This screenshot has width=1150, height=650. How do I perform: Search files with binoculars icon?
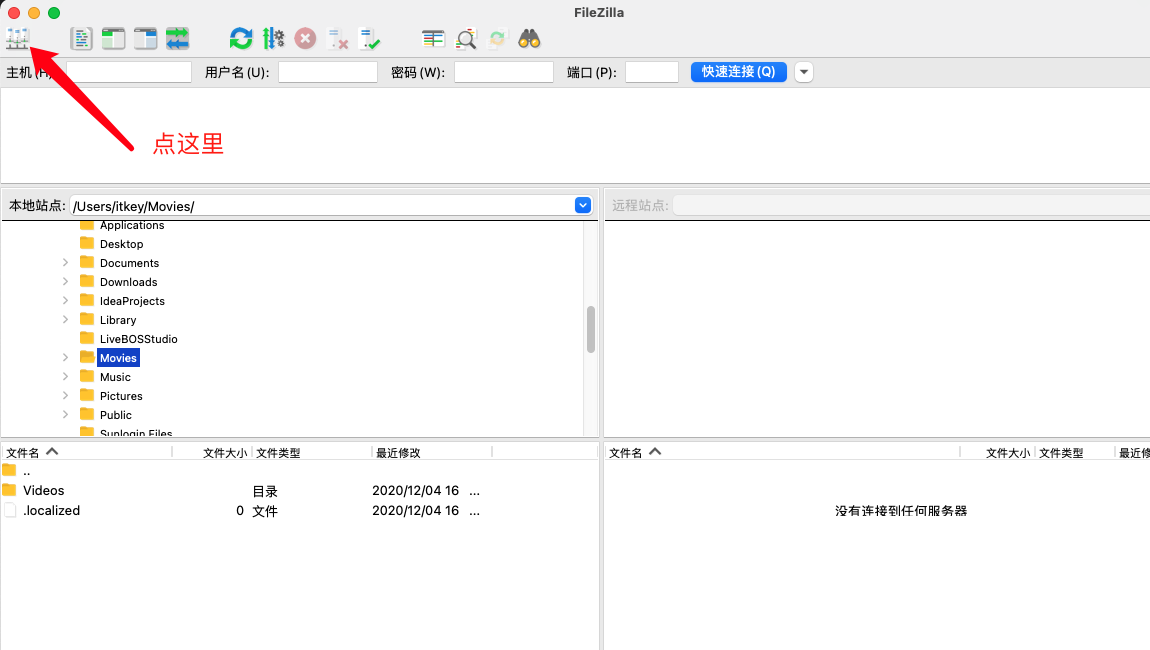click(x=530, y=38)
